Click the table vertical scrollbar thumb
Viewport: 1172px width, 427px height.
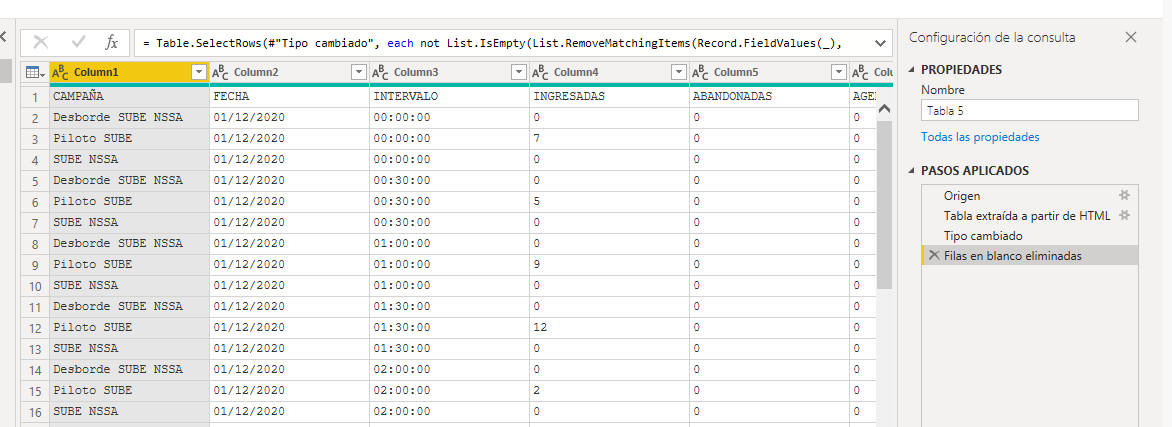click(884, 203)
